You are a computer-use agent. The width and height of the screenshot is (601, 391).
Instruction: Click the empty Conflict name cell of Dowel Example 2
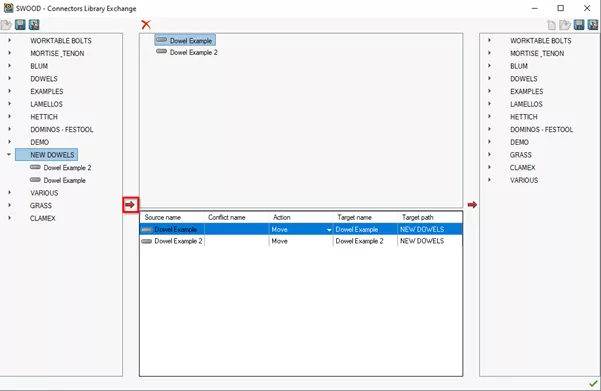click(236, 241)
